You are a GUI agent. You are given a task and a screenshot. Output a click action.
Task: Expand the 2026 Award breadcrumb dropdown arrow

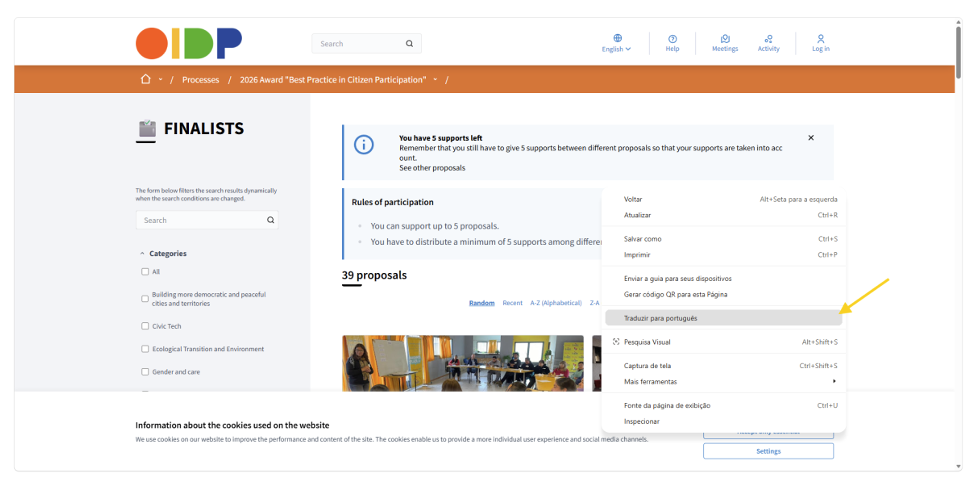tap(435, 80)
